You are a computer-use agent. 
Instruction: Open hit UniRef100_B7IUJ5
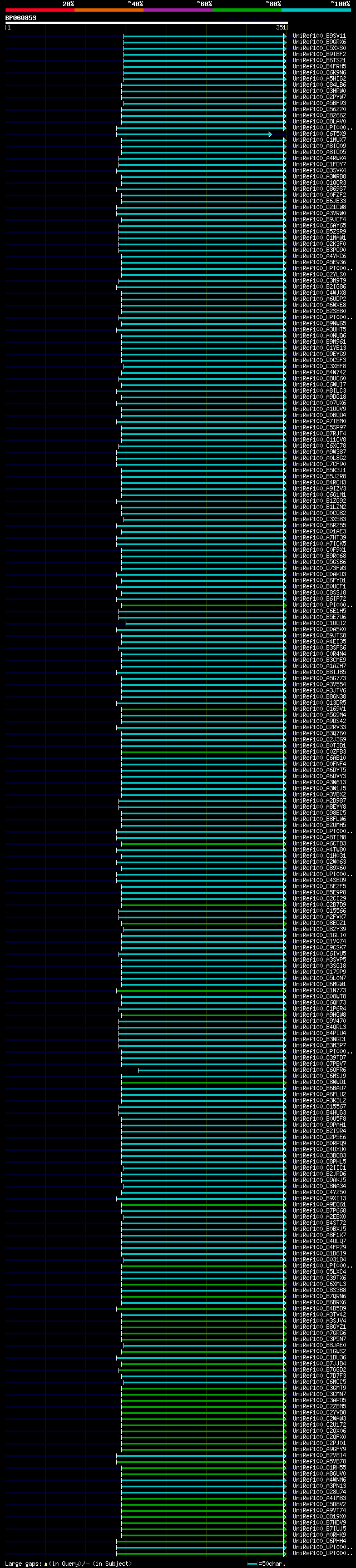pyautogui.click(x=319, y=1529)
